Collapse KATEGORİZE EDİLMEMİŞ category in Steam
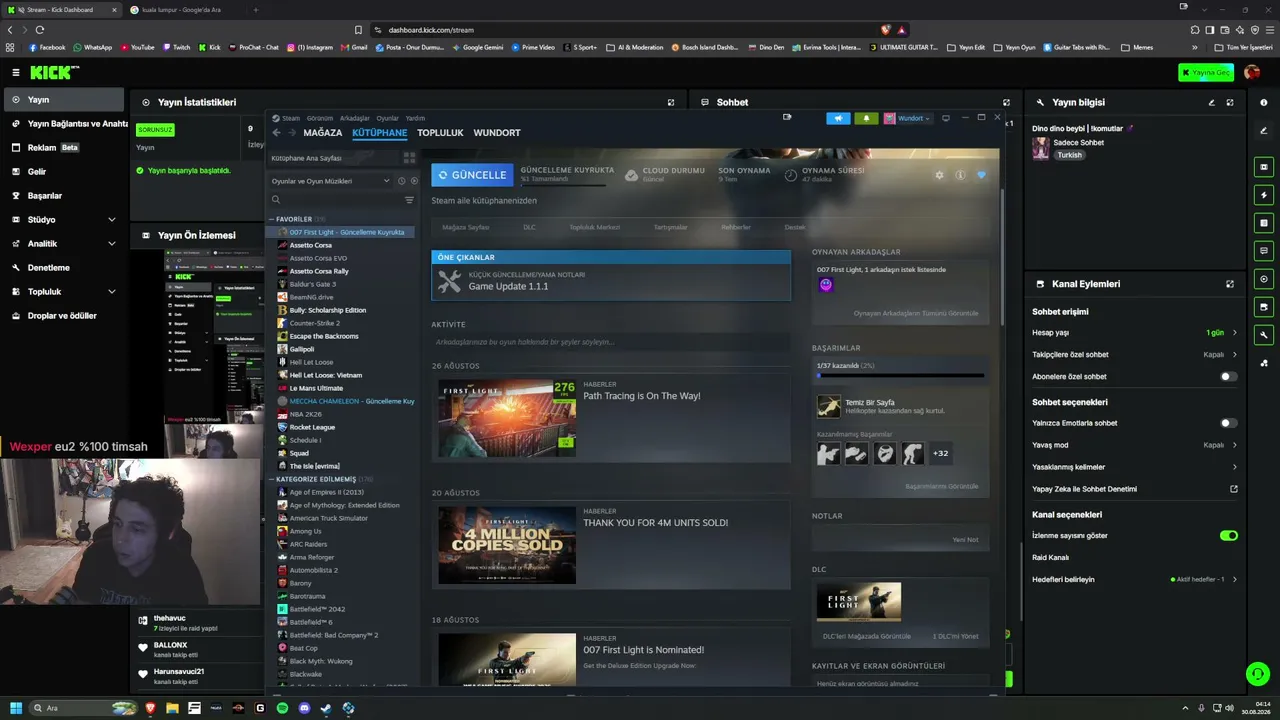The height and width of the screenshot is (720, 1280). (x=271, y=479)
